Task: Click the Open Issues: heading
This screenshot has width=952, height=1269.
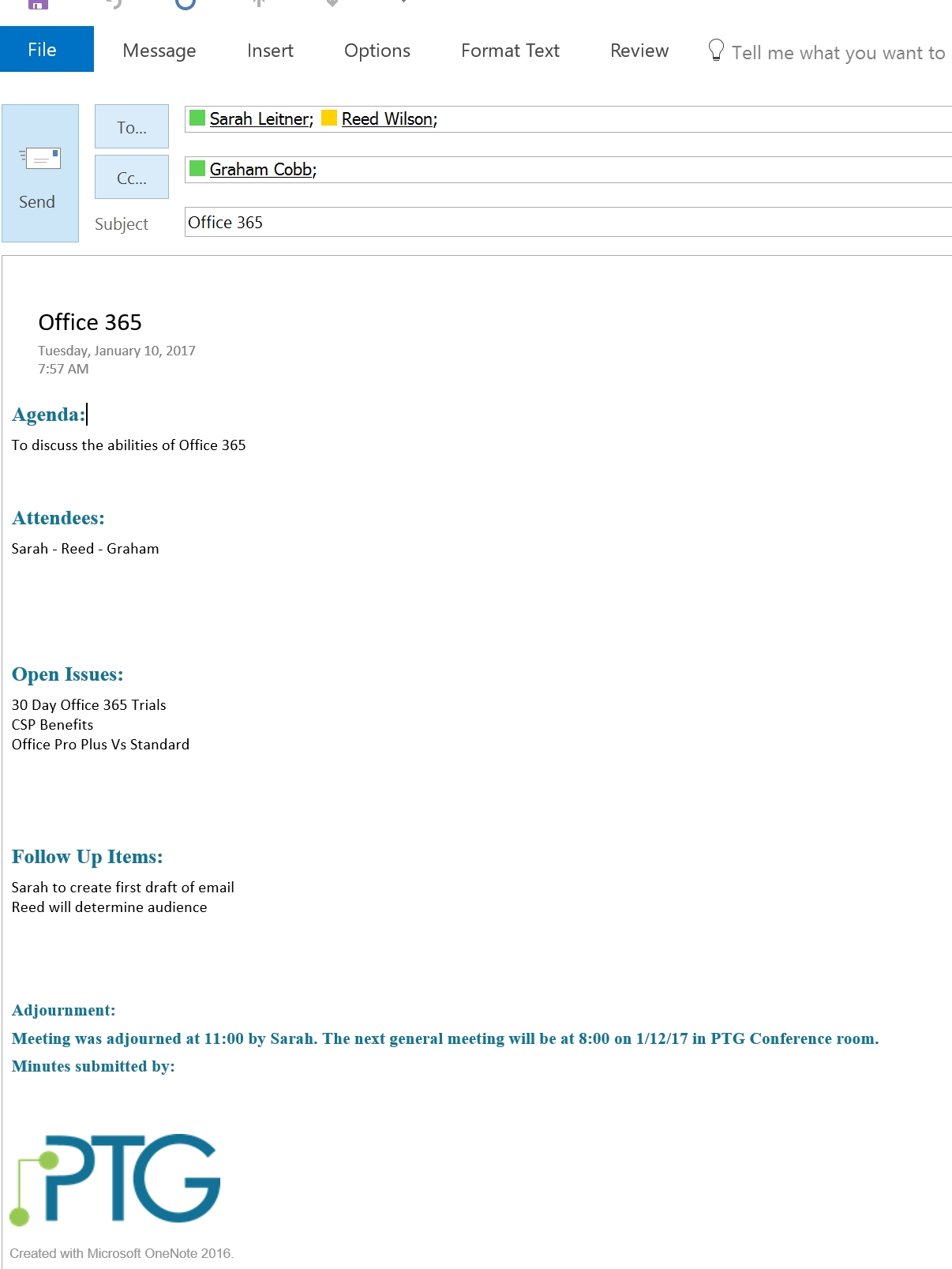Action: coord(68,674)
